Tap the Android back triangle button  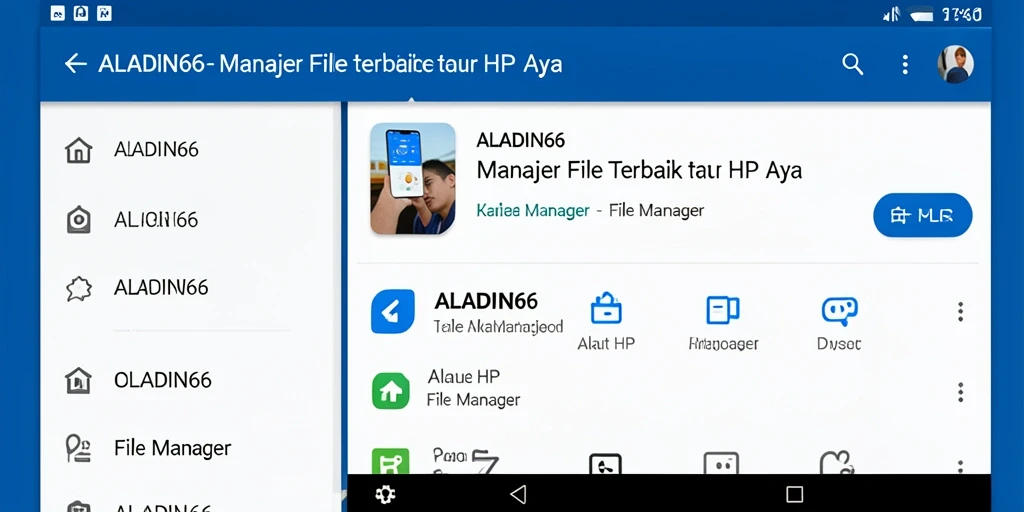518,494
